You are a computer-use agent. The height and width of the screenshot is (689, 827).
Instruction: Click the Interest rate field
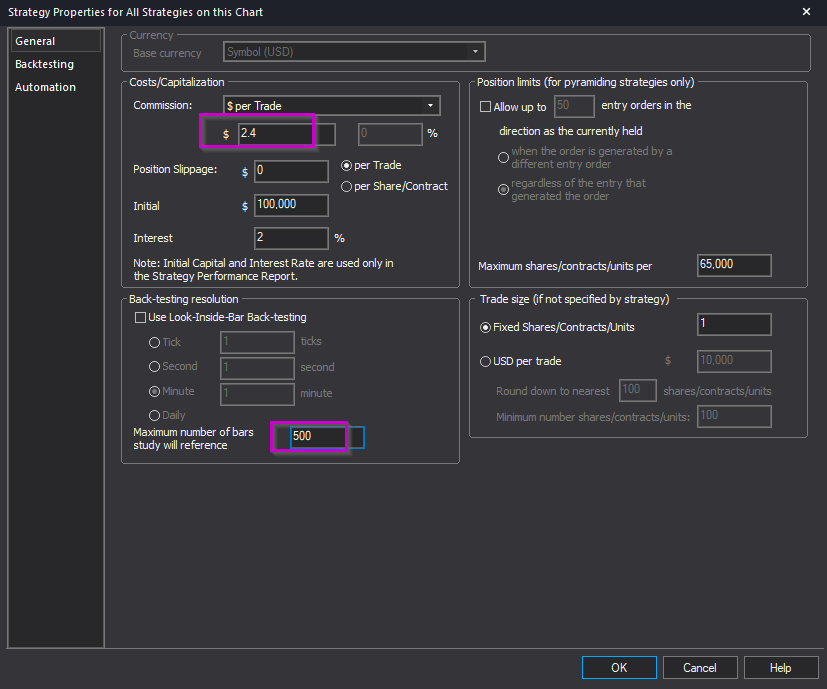tap(291, 238)
